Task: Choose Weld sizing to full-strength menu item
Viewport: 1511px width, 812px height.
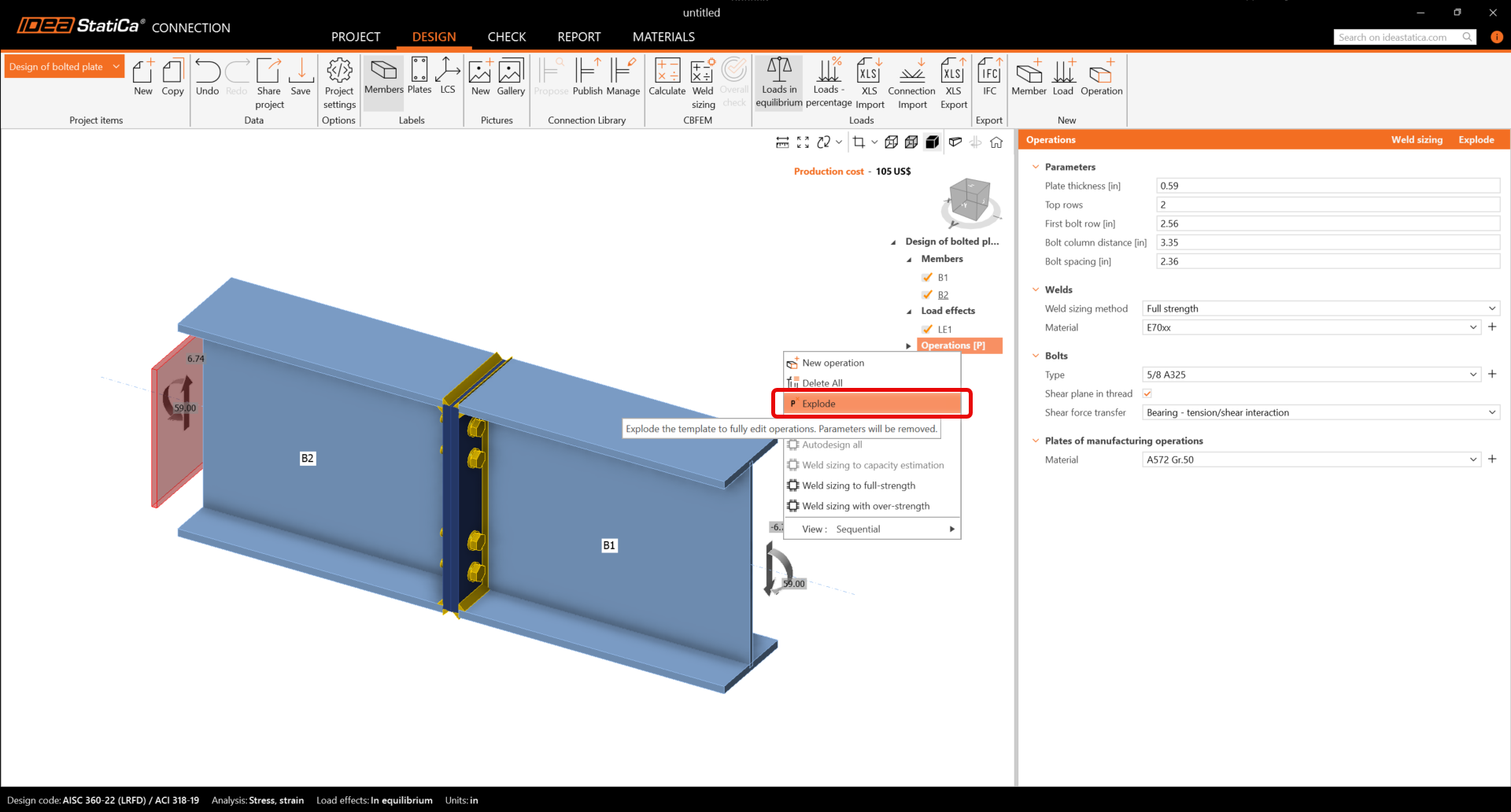Action: click(859, 485)
